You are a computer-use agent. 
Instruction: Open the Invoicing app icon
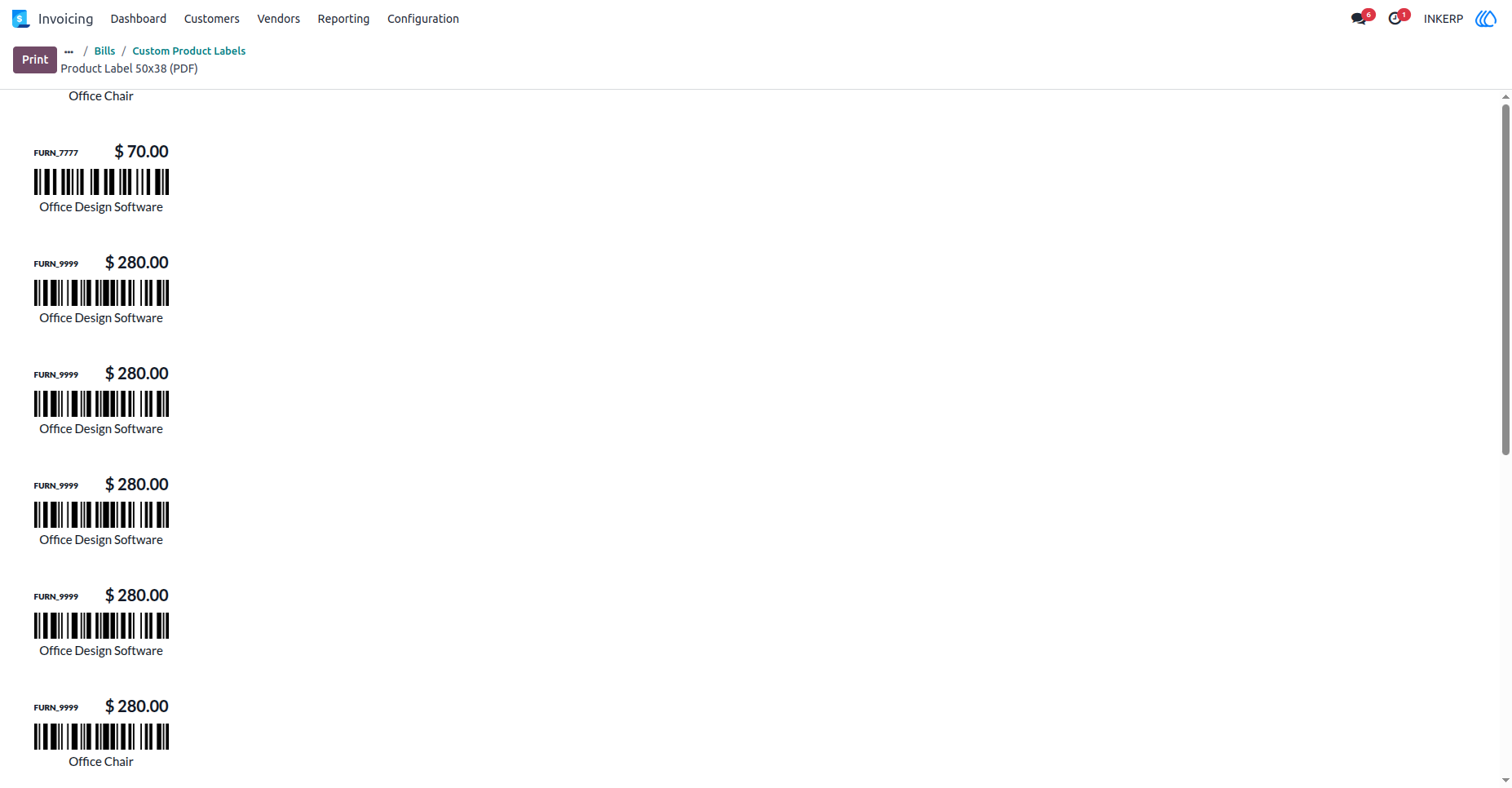tap(20, 19)
